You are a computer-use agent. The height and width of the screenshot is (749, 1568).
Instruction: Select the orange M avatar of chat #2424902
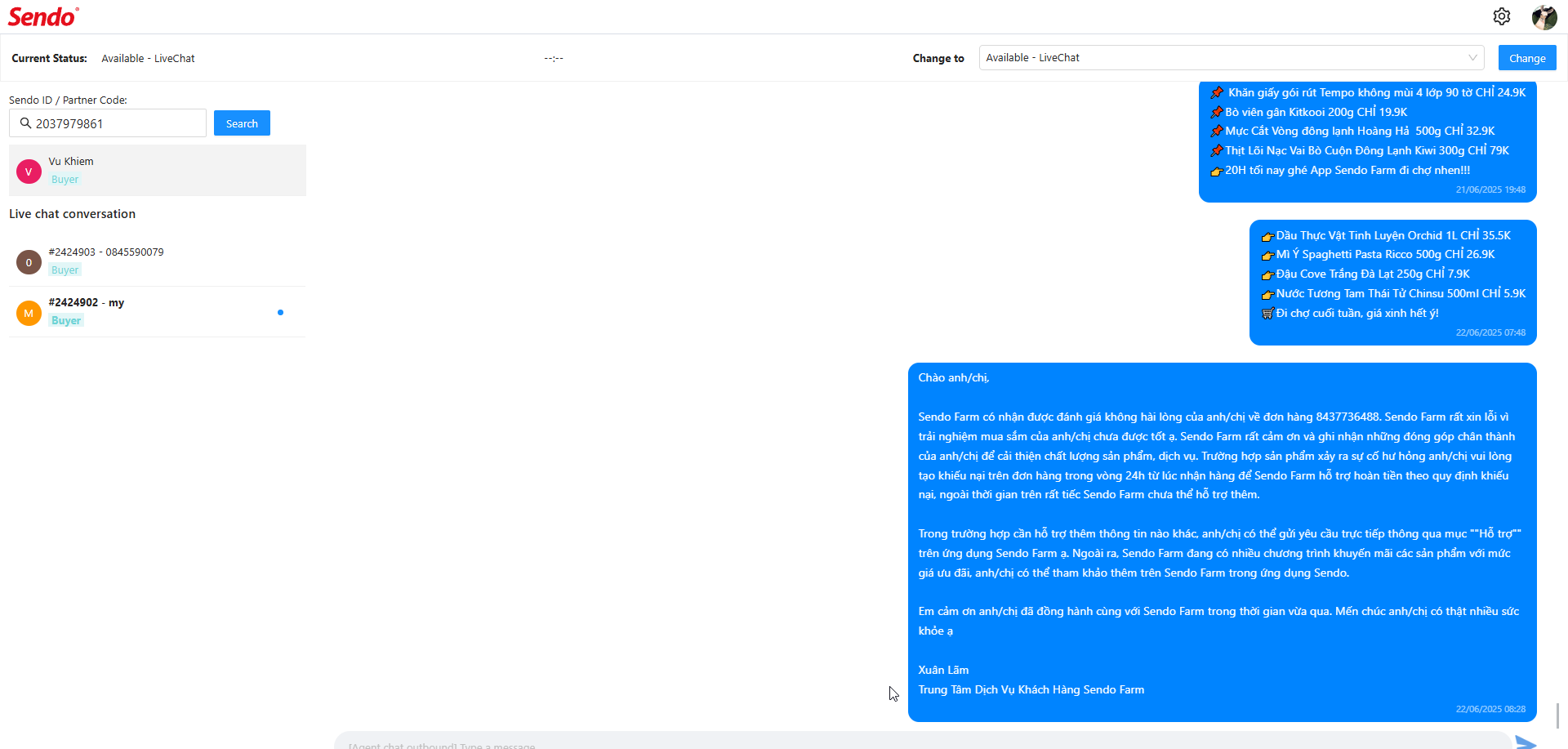point(29,313)
